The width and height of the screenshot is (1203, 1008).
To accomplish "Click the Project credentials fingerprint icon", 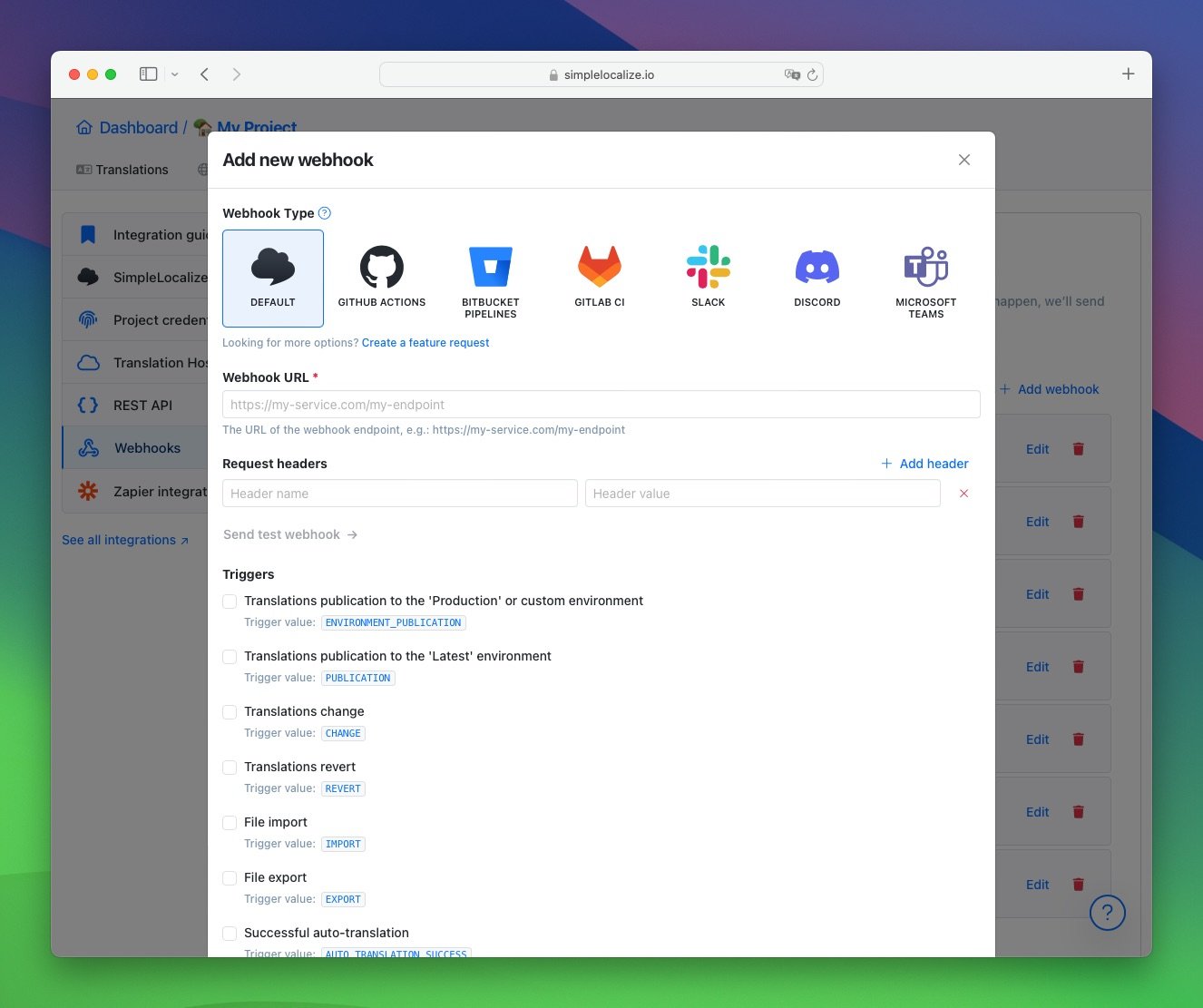I will (88, 319).
